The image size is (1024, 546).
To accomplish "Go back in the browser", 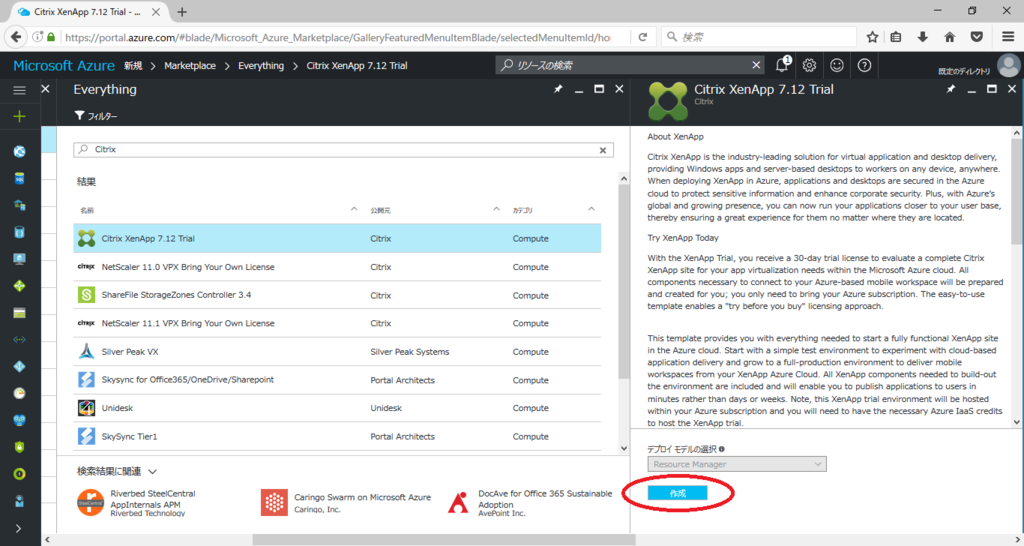I will point(16,37).
